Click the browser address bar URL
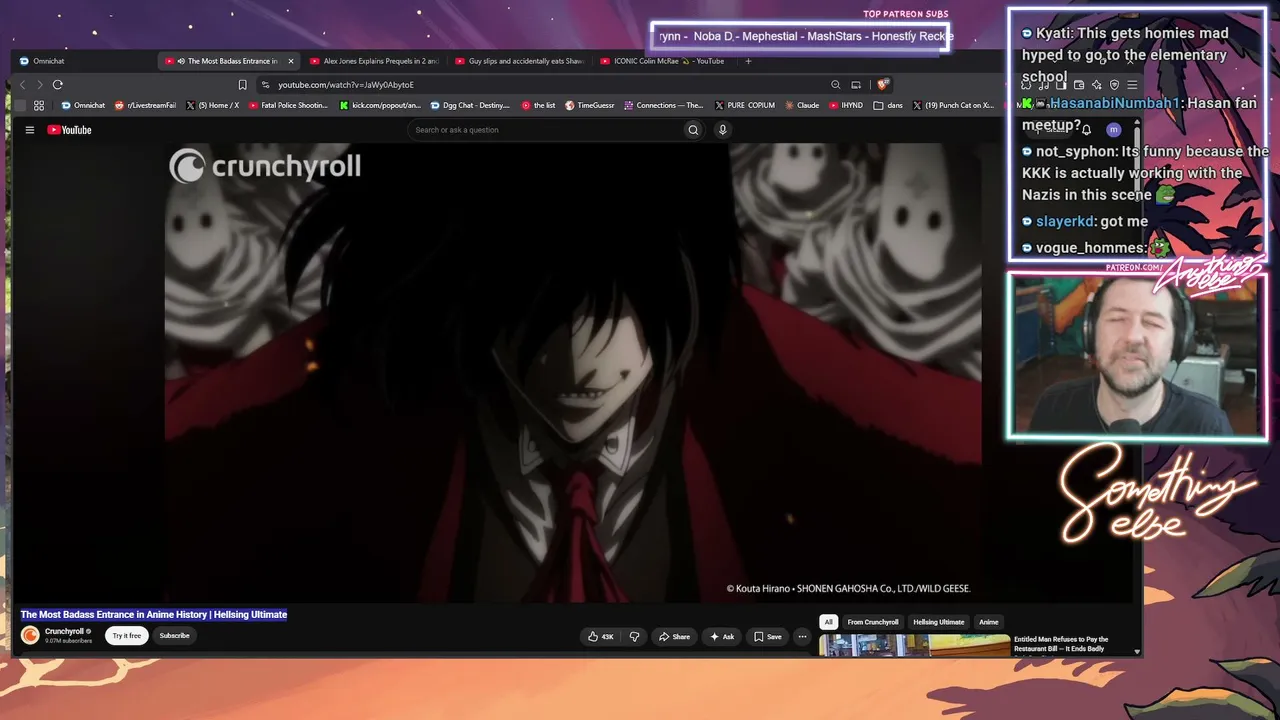 [345, 85]
